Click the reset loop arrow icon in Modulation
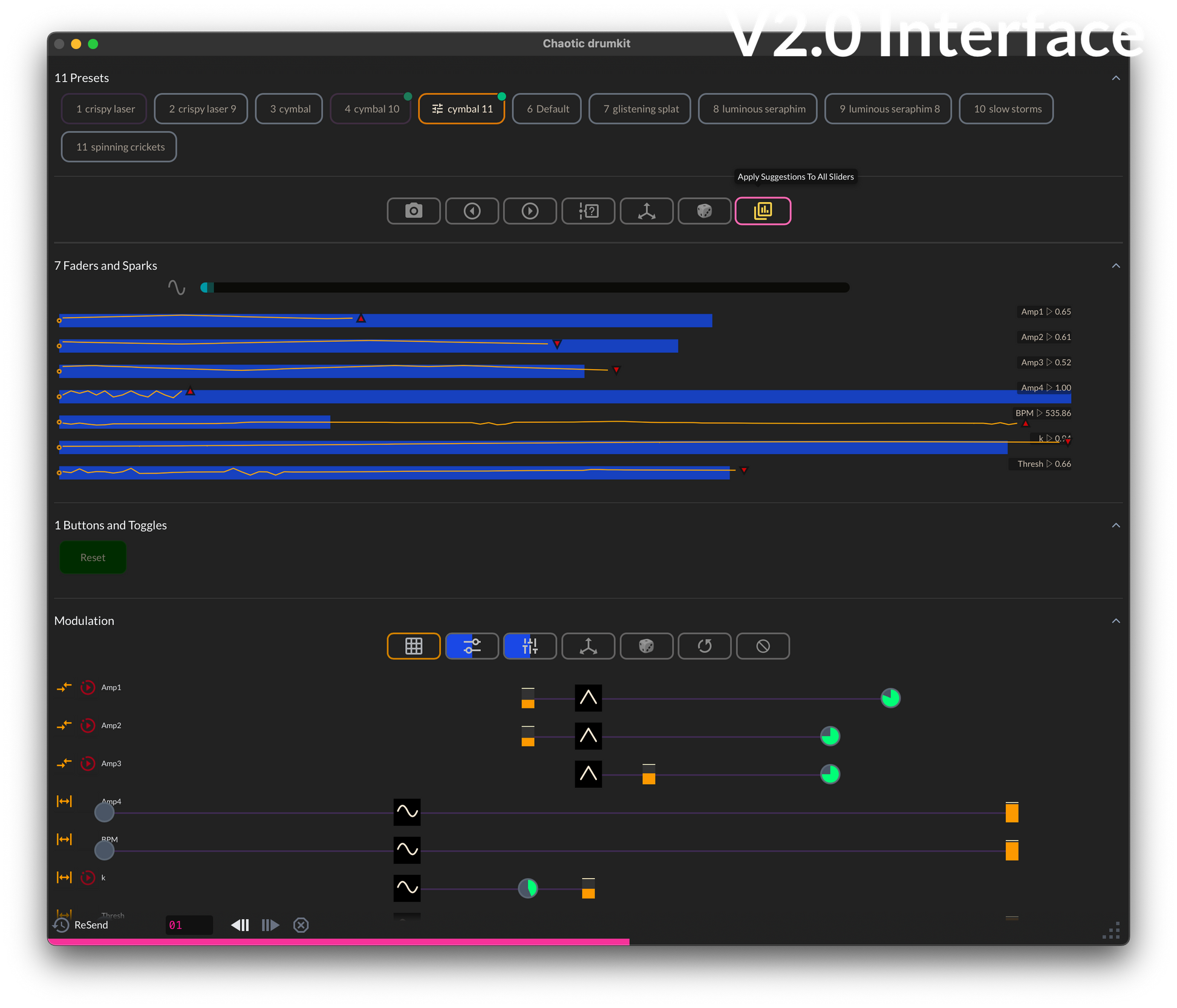Viewport: 1177px width, 1008px height. tap(705, 646)
